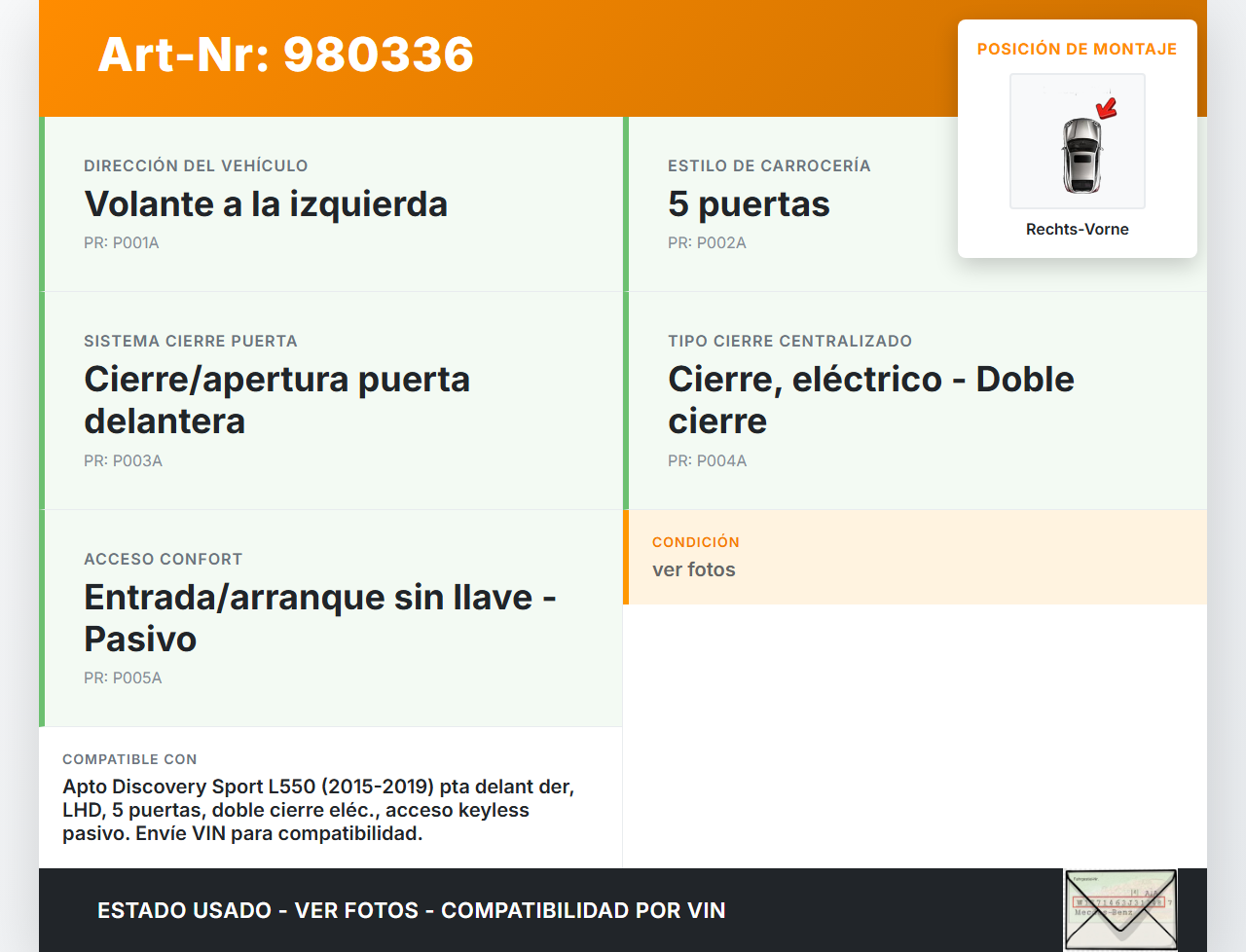Click the PR: P005A code
Screen dimensions: 1246x952
tap(123, 678)
